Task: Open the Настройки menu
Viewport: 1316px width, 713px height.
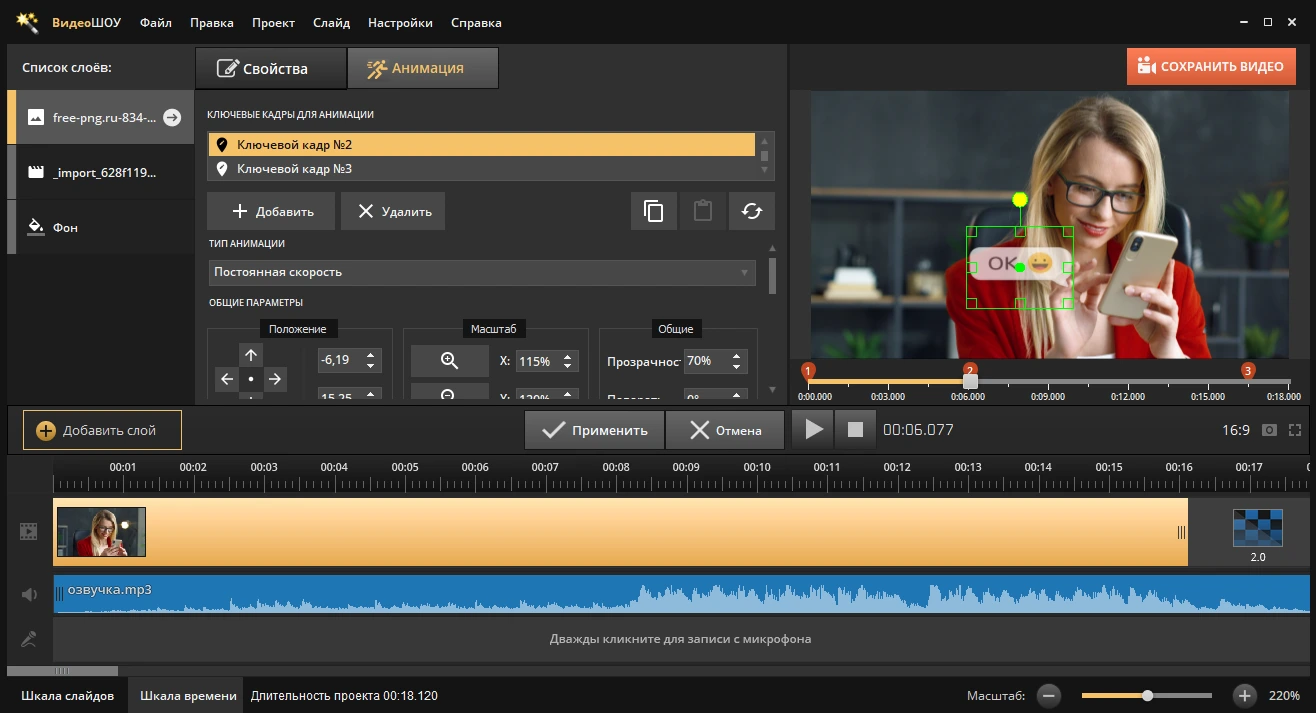Action: (x=400, y=22)
